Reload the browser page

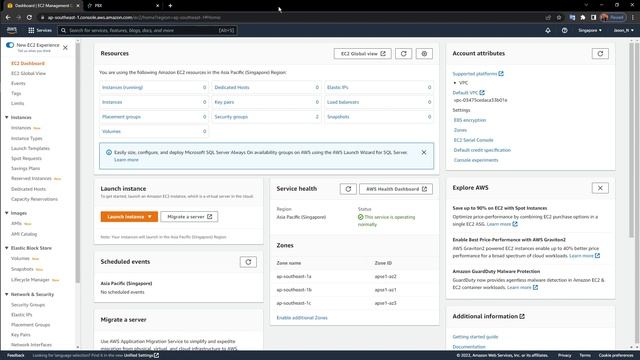click(29, 18)
